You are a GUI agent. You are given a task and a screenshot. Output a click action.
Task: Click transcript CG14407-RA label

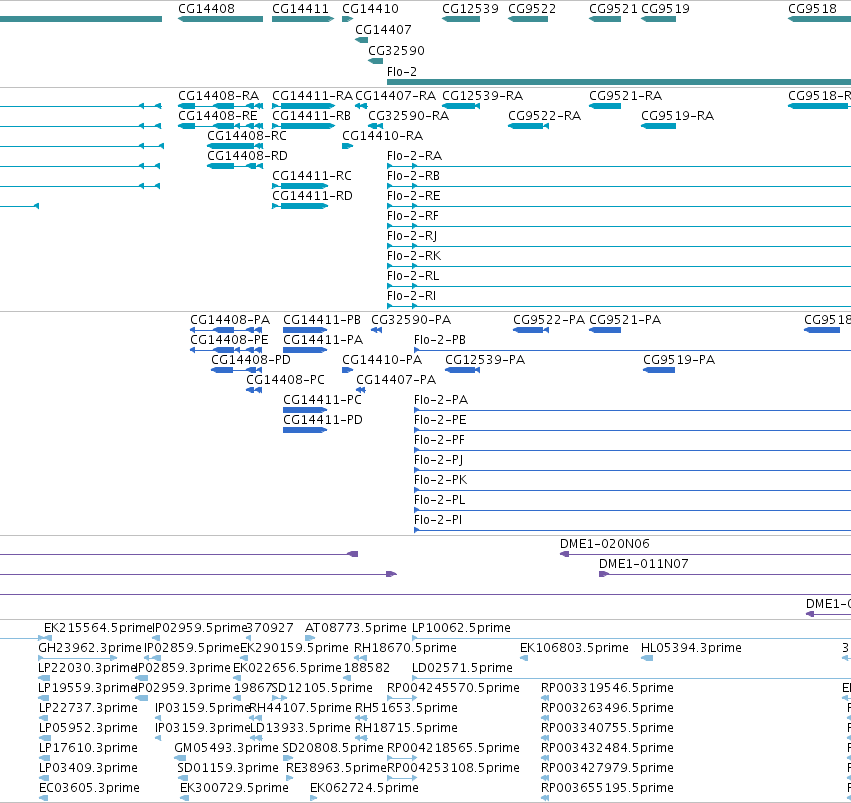[x=396, y=95]
